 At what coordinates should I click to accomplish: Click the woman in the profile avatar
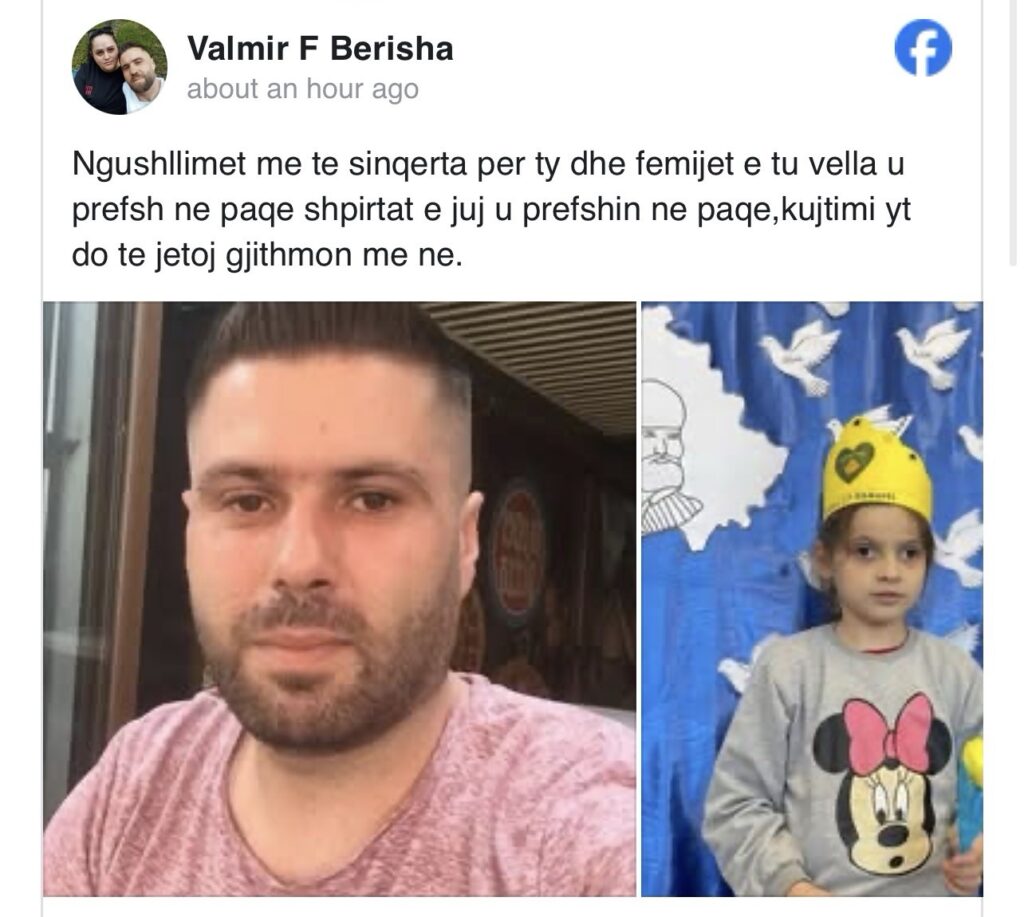tap(100, 71)
